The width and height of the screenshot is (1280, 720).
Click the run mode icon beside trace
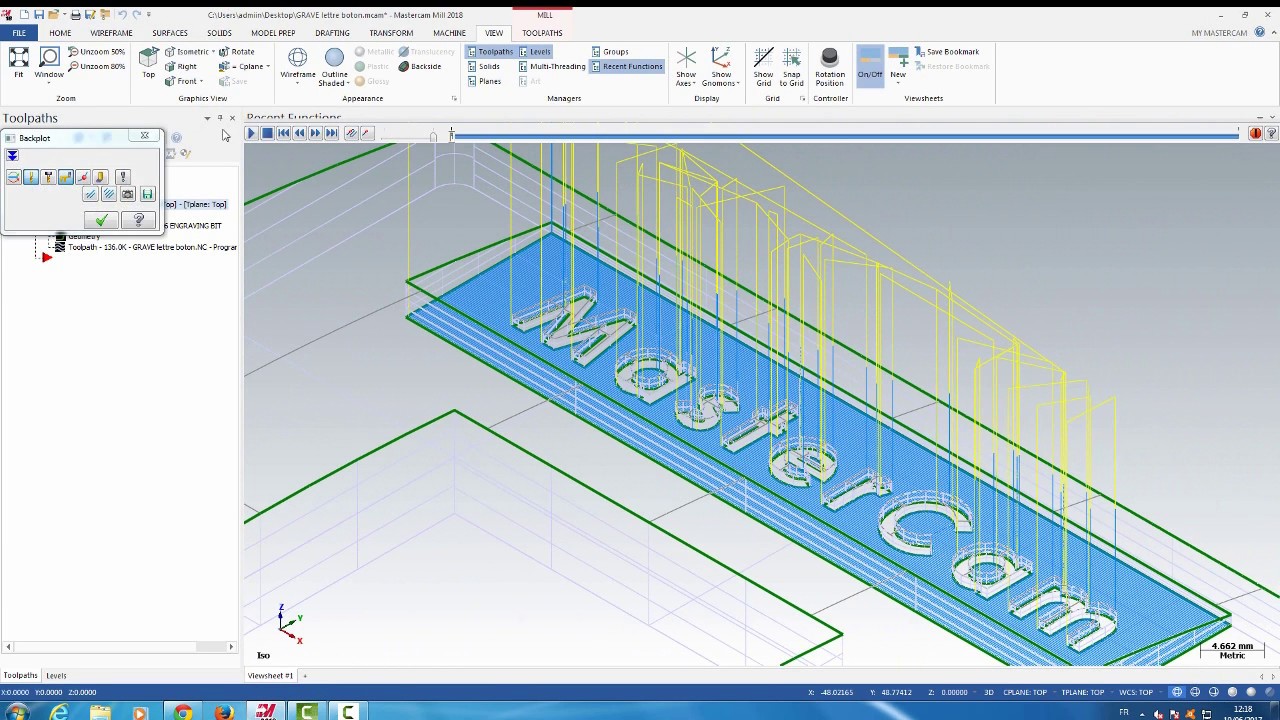click(x=367, y=132)
